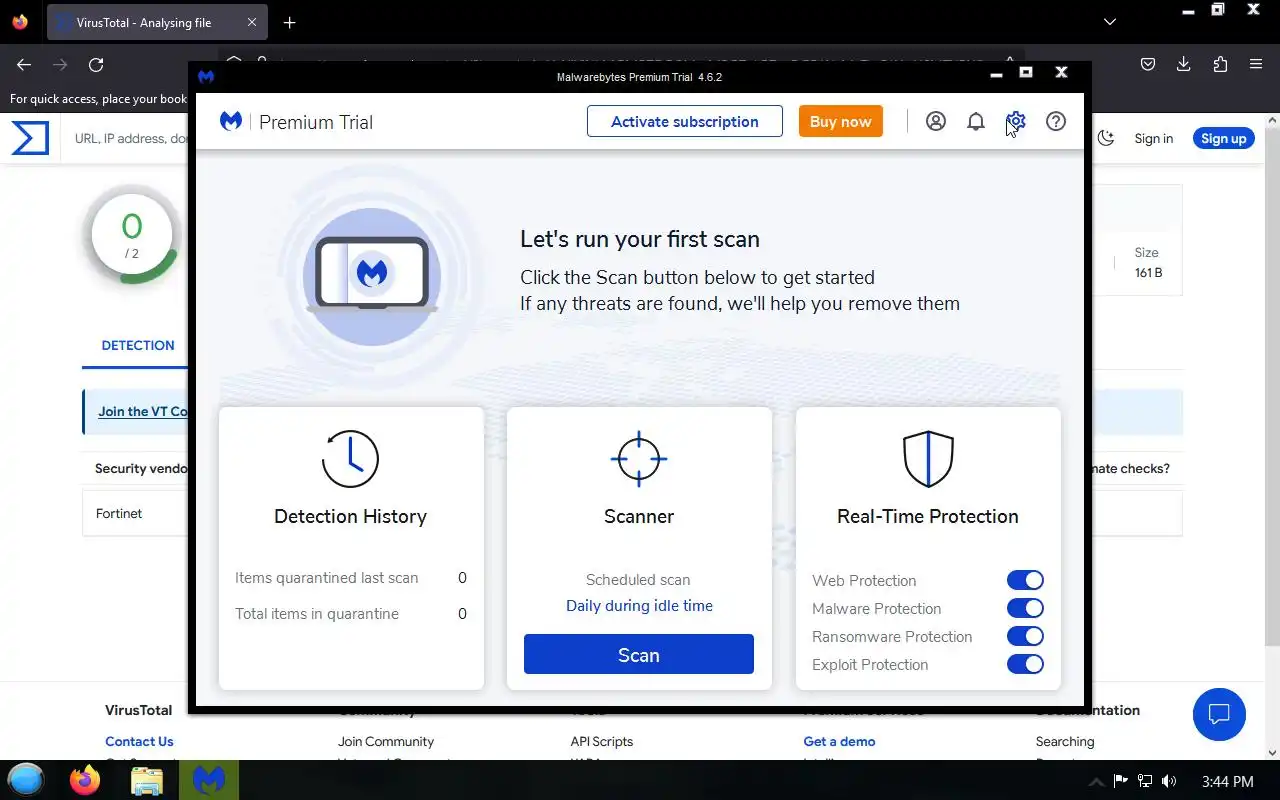Screen dimensions: 1280x800
Task: Open Malwarebytes settings gear
Action: click(x=1016, y=121)
